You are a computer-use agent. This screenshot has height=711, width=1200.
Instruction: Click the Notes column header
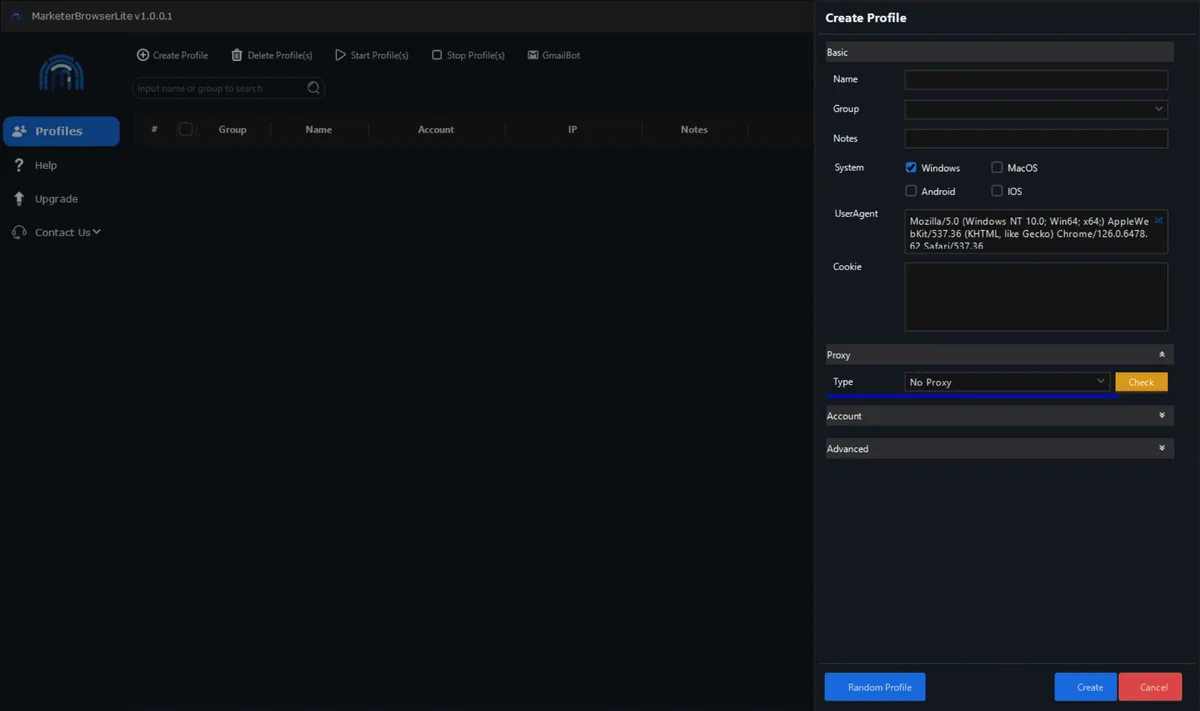click(x=694, y=129)
